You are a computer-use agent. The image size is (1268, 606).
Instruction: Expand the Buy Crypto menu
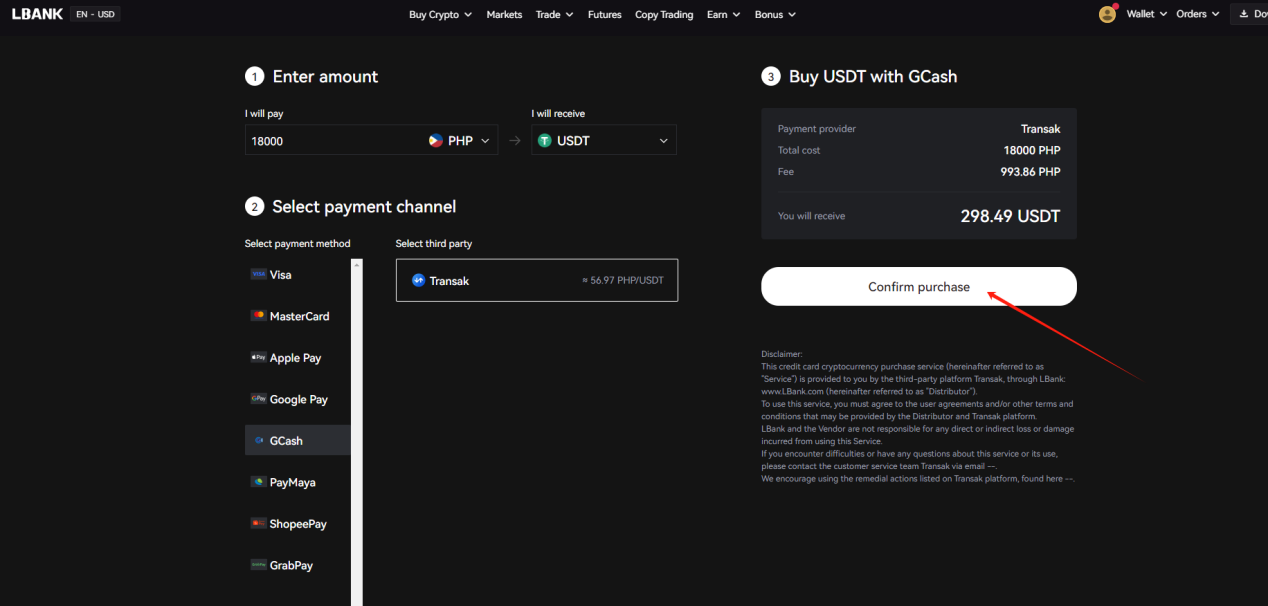point(441,14)
